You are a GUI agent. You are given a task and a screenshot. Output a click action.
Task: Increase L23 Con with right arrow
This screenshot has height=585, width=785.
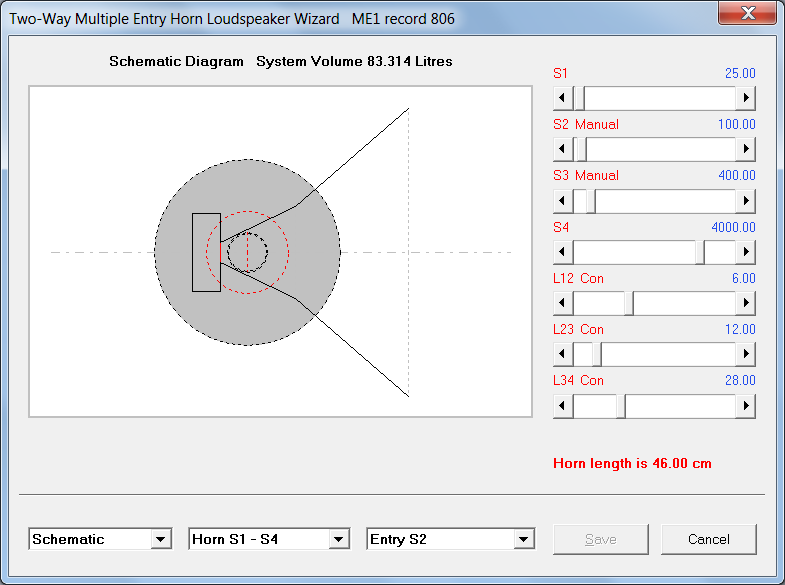click(x=745, y=353)
